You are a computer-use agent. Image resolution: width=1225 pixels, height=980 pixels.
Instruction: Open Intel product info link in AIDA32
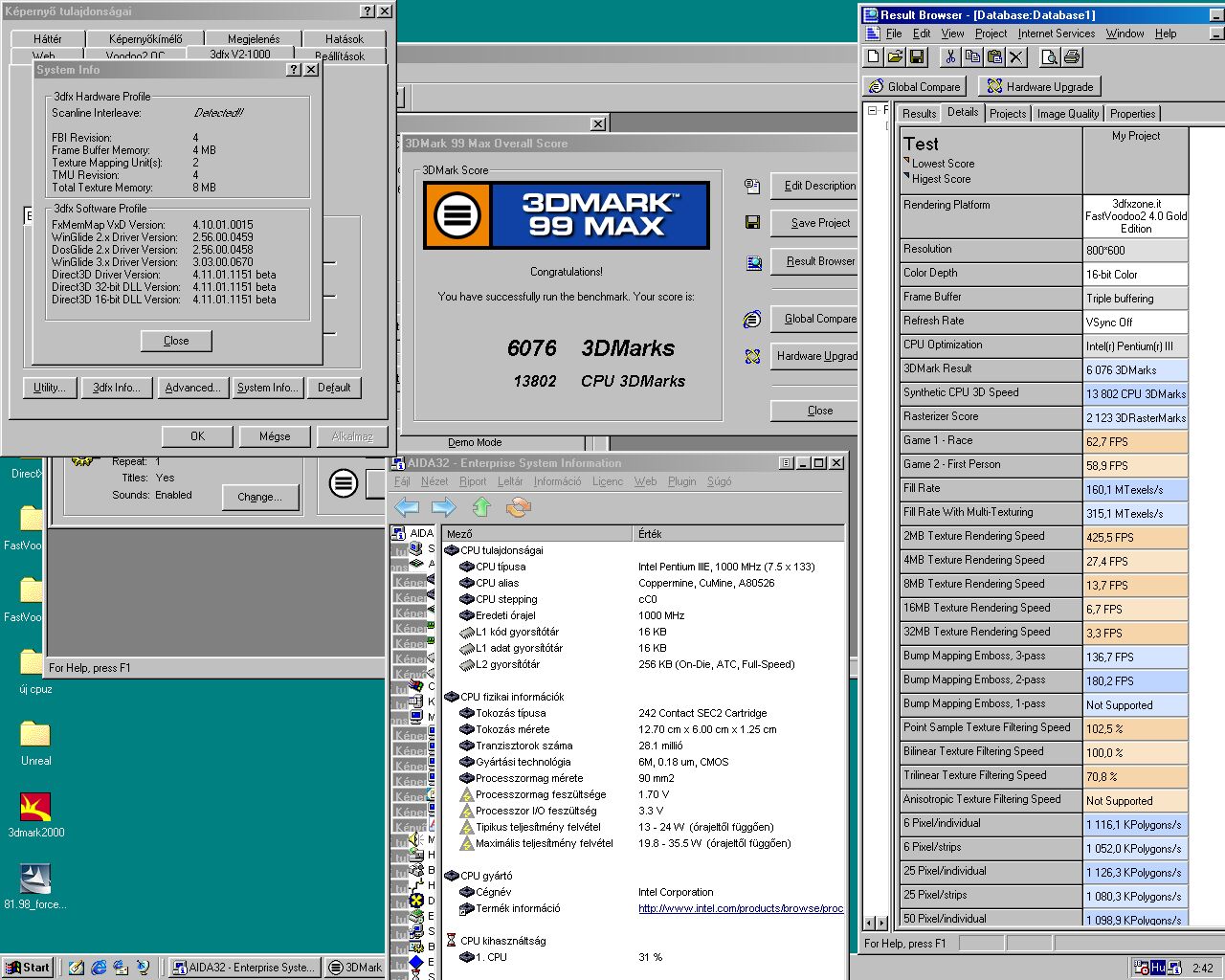pyautogui.click(x=741, y=908)
